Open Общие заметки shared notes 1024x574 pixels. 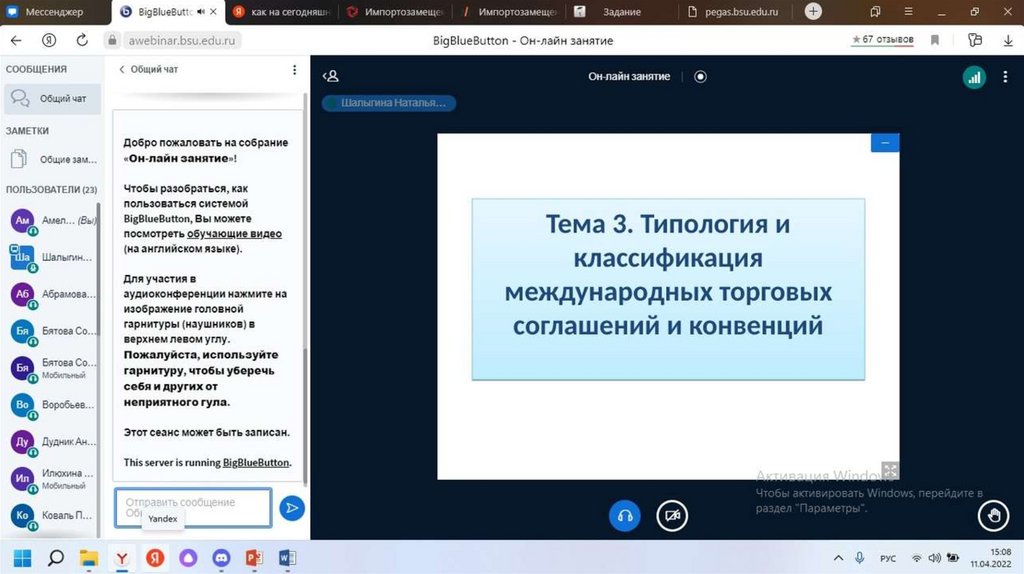[52, 159]
